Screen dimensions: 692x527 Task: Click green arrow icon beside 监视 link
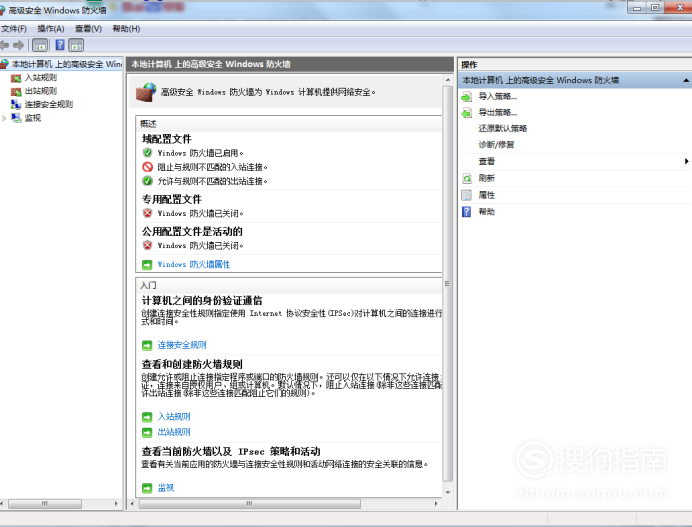147,488
